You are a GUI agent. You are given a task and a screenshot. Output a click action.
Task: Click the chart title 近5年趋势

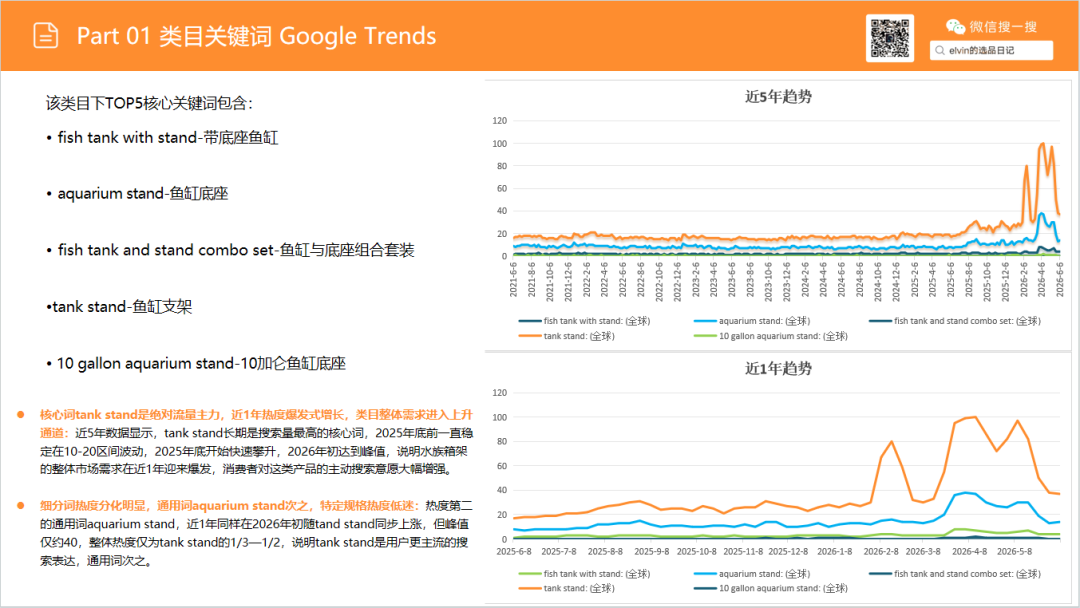point(778,96)
